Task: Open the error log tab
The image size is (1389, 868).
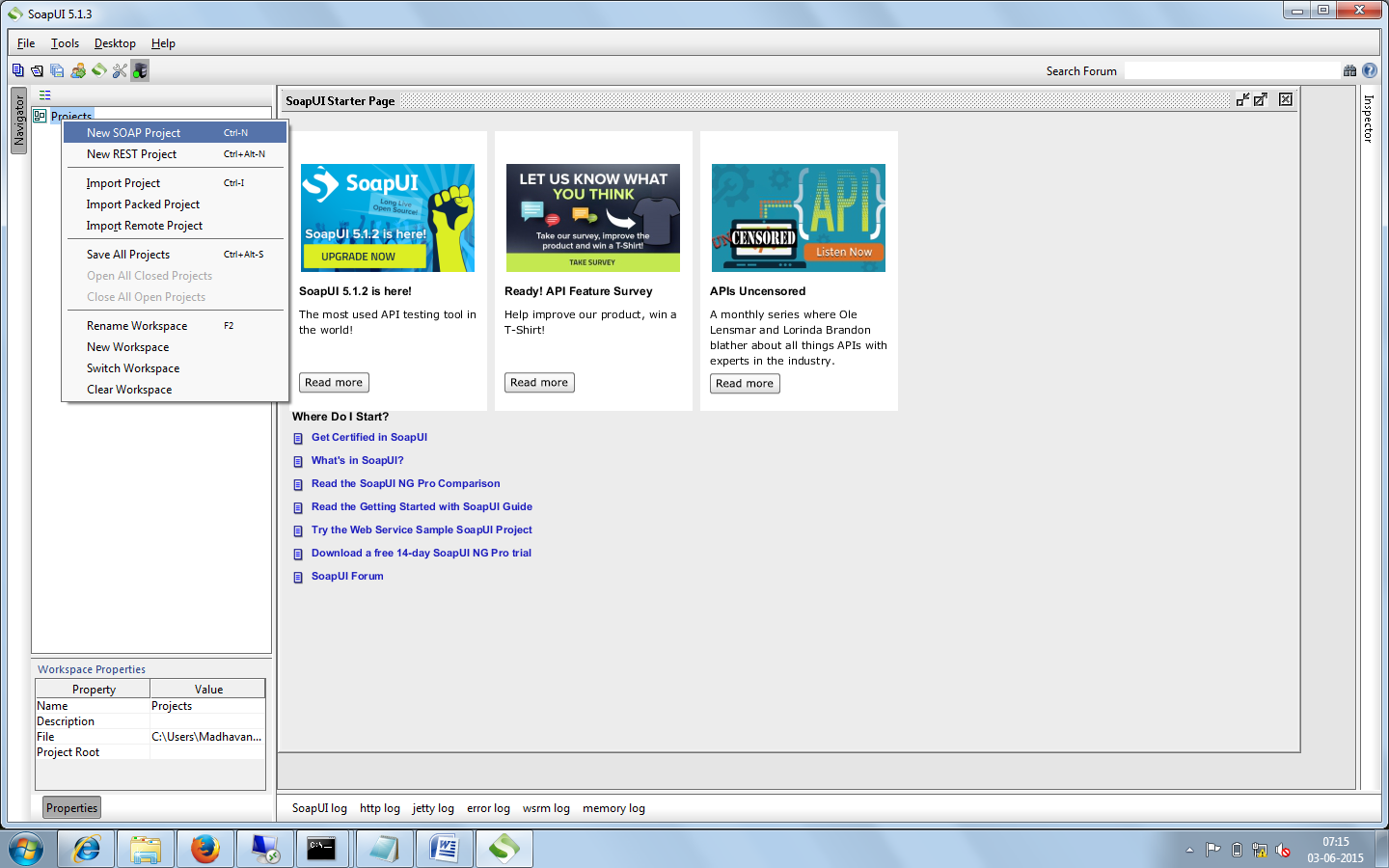Action: [x=488, y=809]
